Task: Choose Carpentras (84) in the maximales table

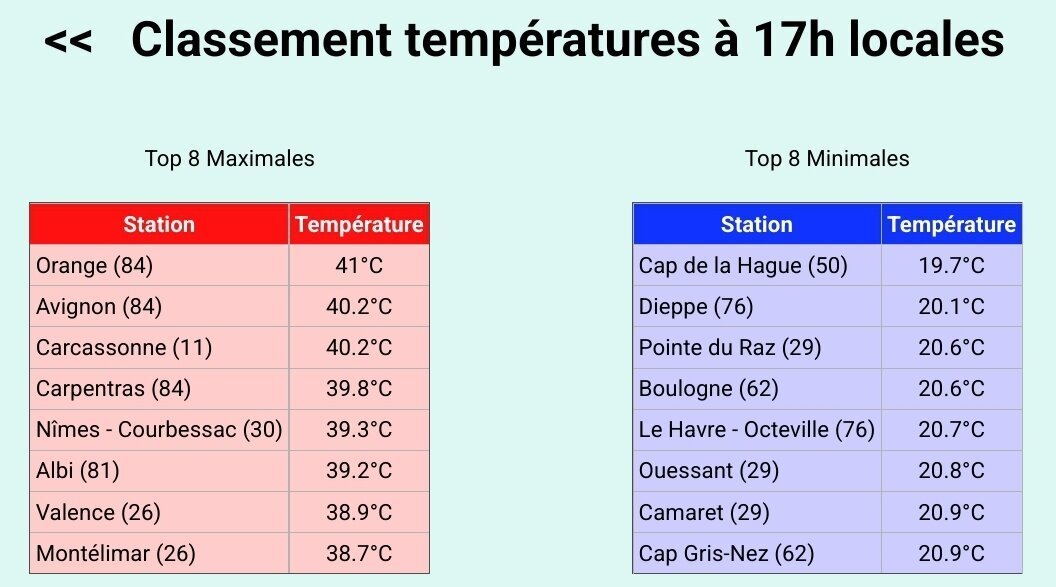Action: [x=113, y=389]
